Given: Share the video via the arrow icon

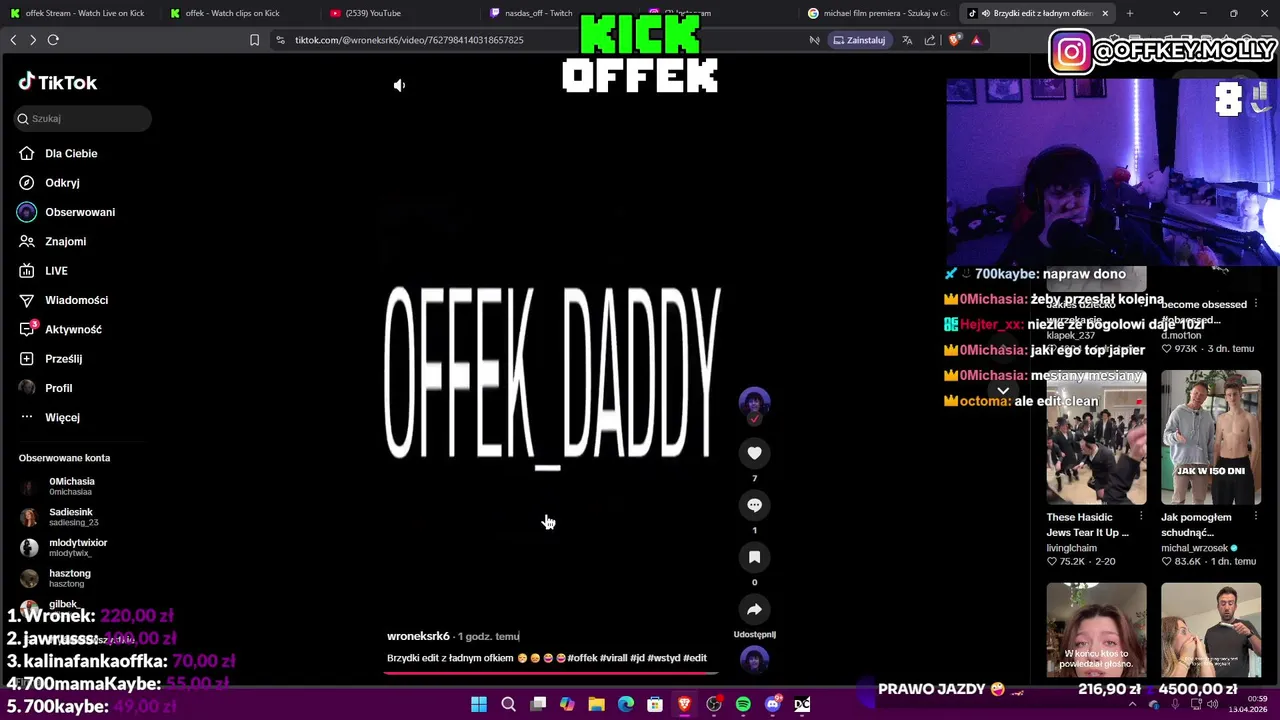Looking at the screenshot, I should (x=754, y=609).
